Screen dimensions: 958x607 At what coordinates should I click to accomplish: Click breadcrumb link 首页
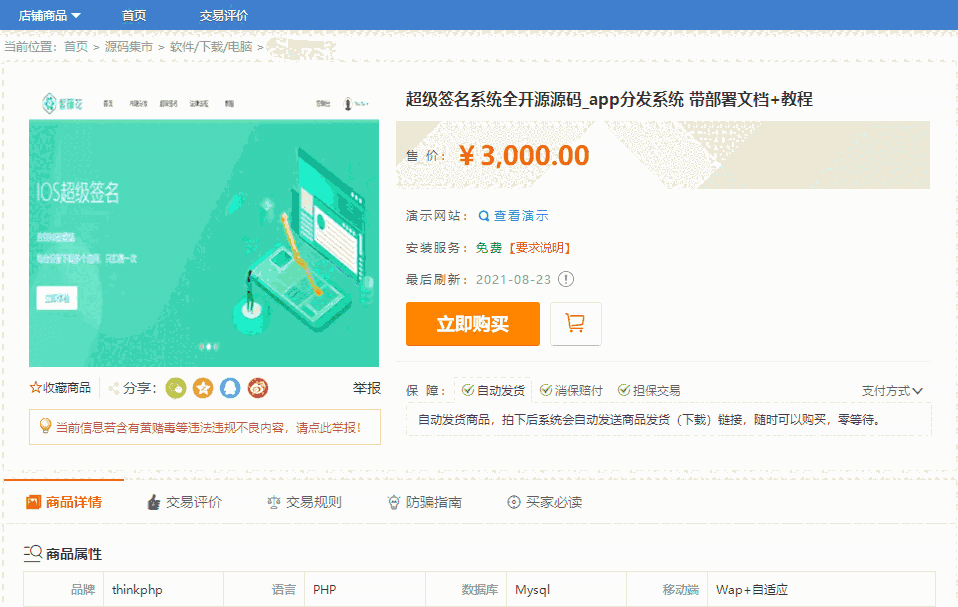point(76,47)
